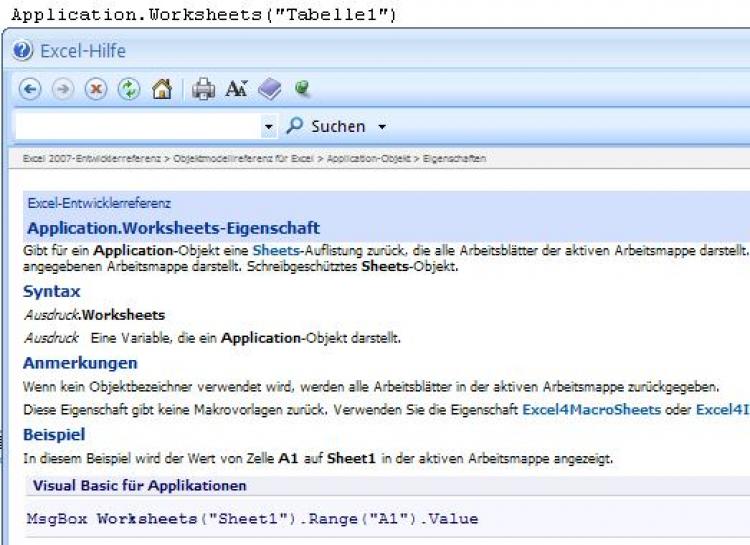Open the Excel 2007-Entwicklerreferenz breadcrumb
750x545 pixels.
(94, 159)
